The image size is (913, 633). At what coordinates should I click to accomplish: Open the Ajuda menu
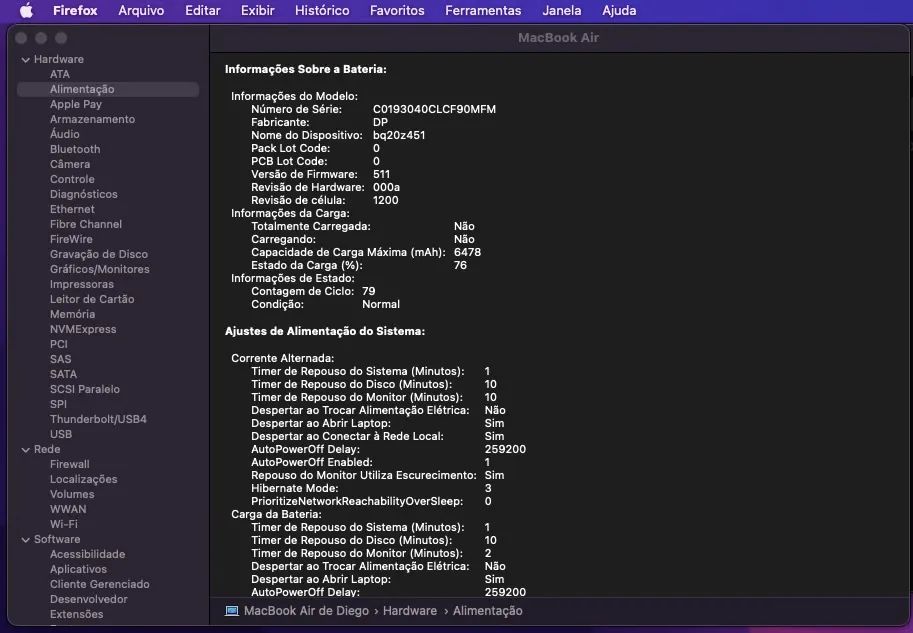pos(619,10)
